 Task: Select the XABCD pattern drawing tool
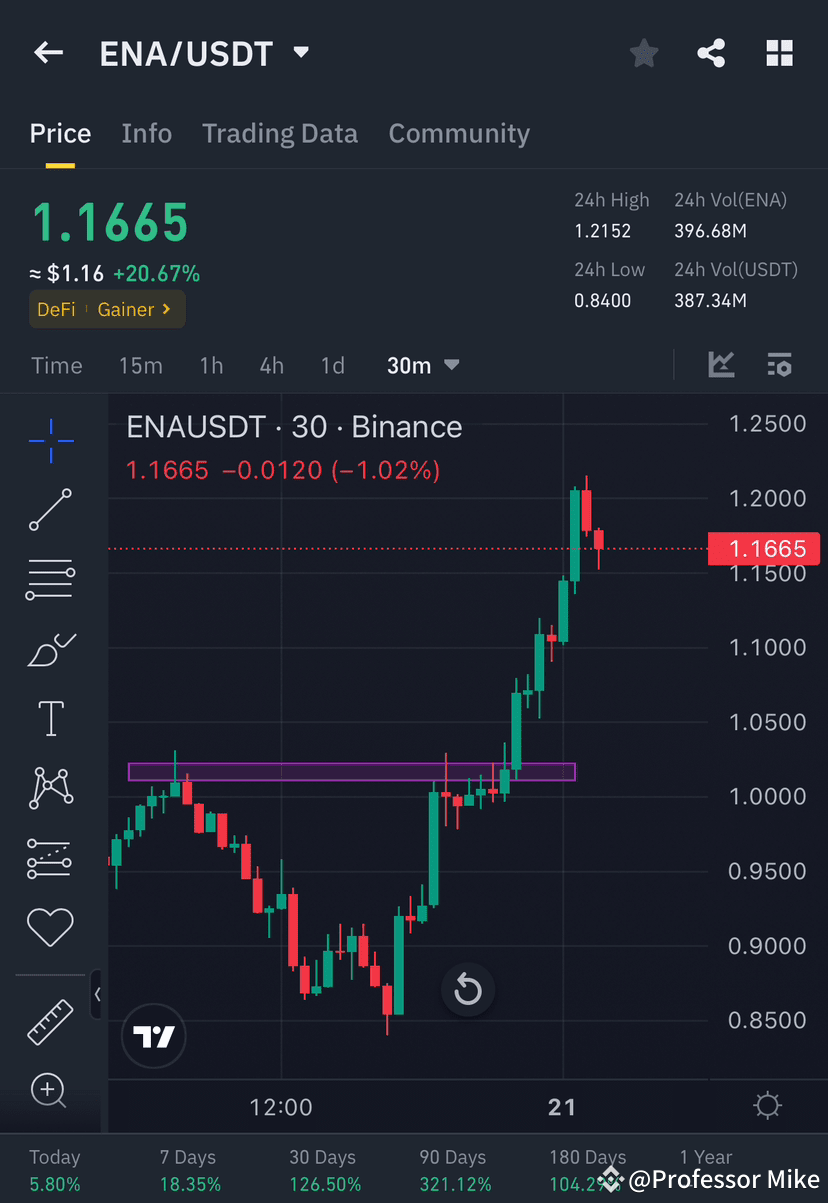[x=50, y=787]
